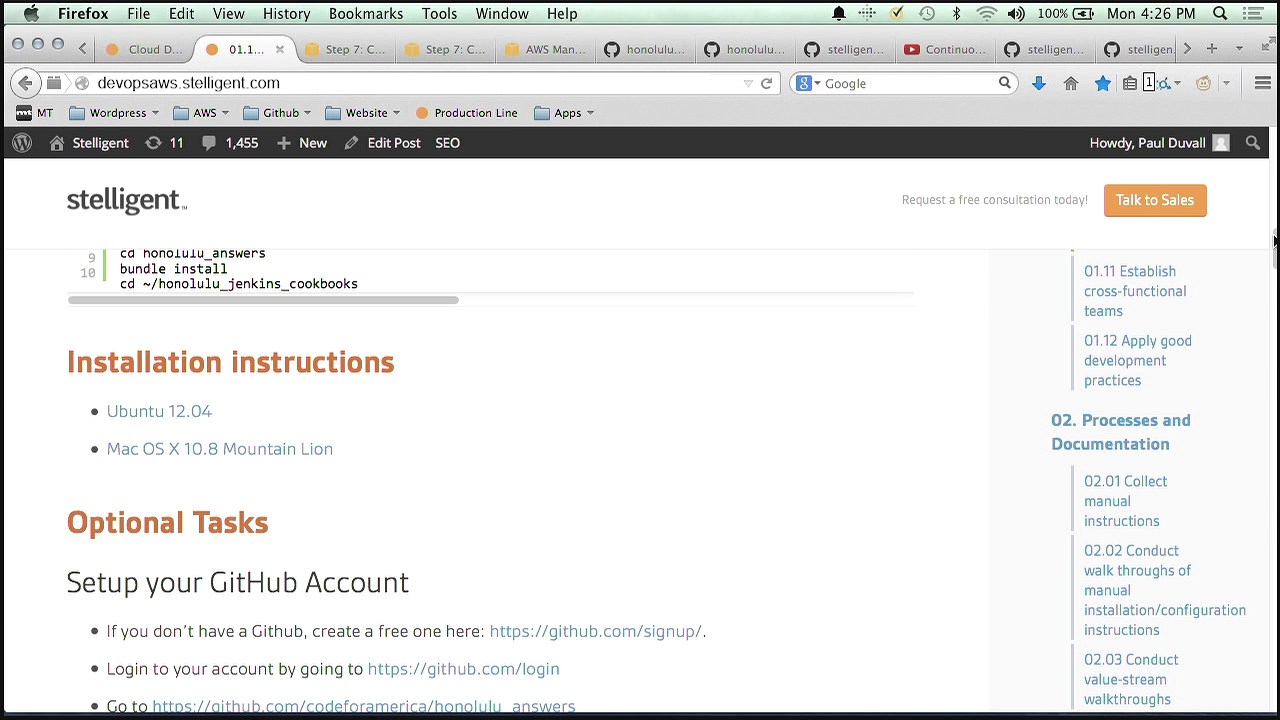Viewport: 1280px width, 720px height.
Task: Click the admin bar search magnifier
Action: tap(1252, 143)
